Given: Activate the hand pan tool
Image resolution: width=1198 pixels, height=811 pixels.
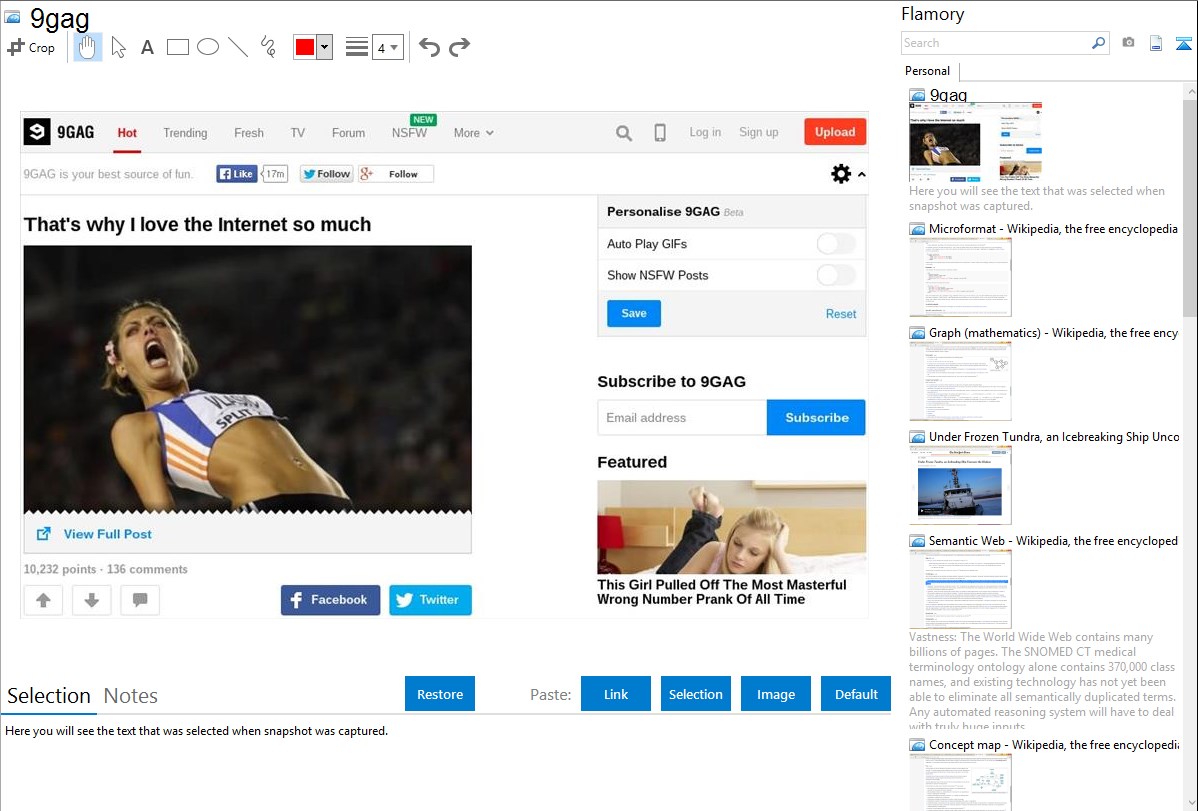Looking at the screenshot, I should click(x=88, y=47).
